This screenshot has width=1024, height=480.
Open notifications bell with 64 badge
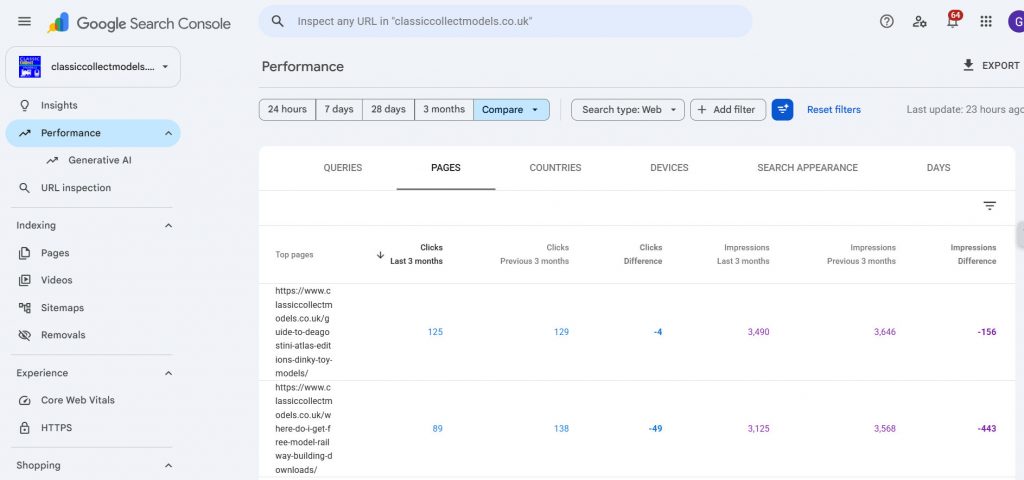953,20
